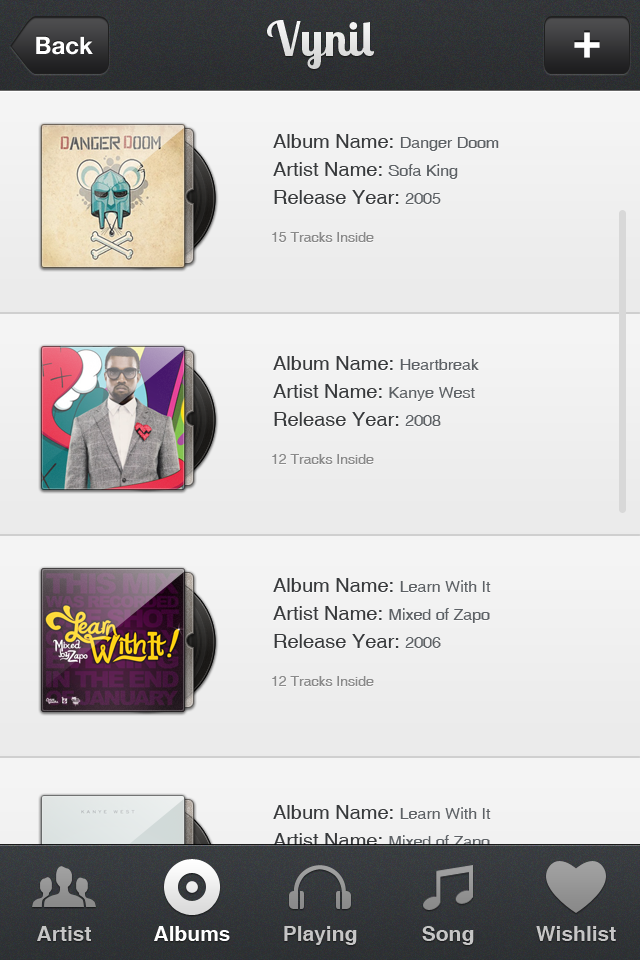Open the Playing headphones icon
640x960 pixels.
(320, 887)
